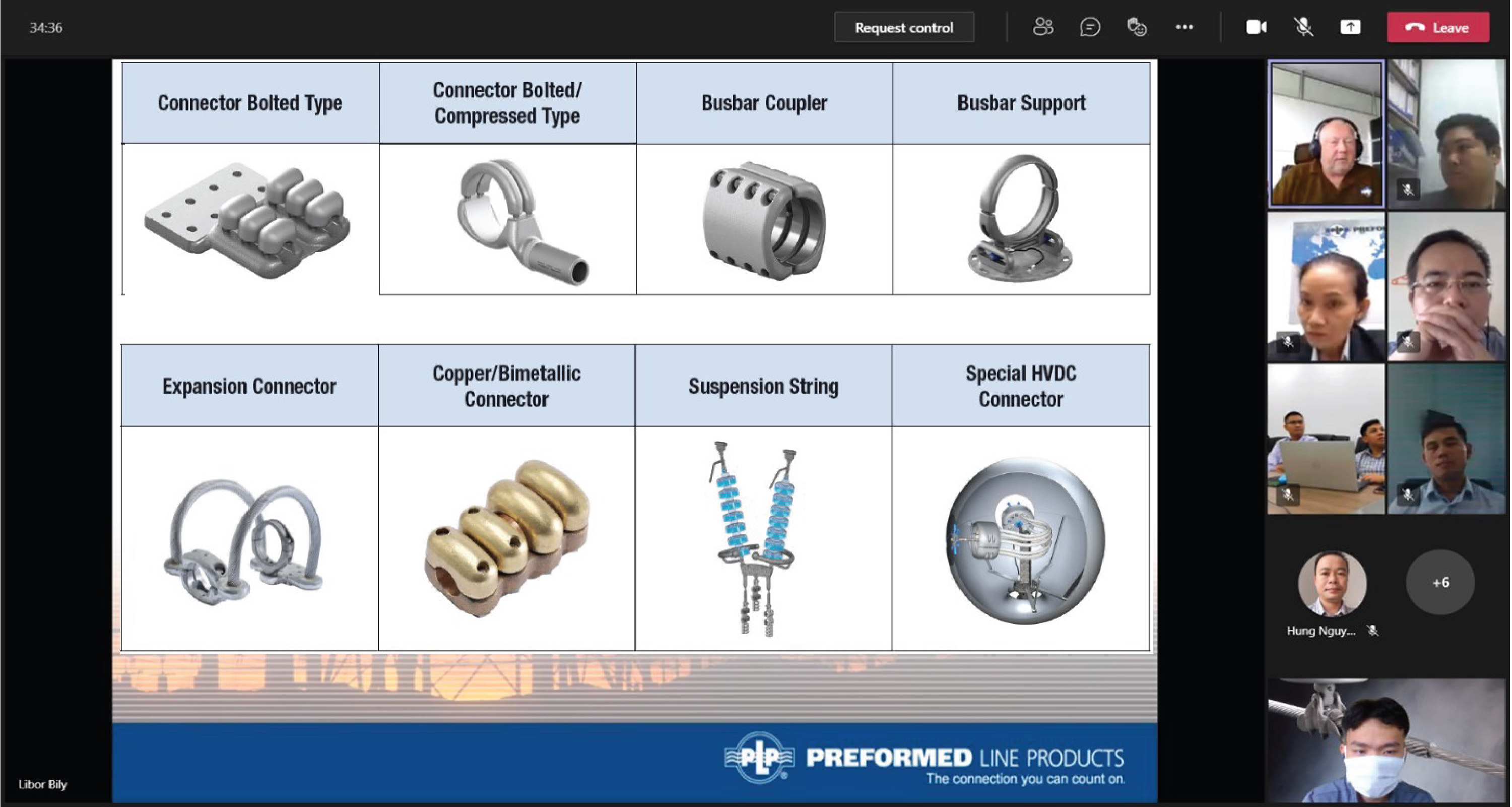Image resolution: width=1512 pixels, height=807 pixels.
Task: Click the woman participant's video tile
Action: click(1326, 287)
